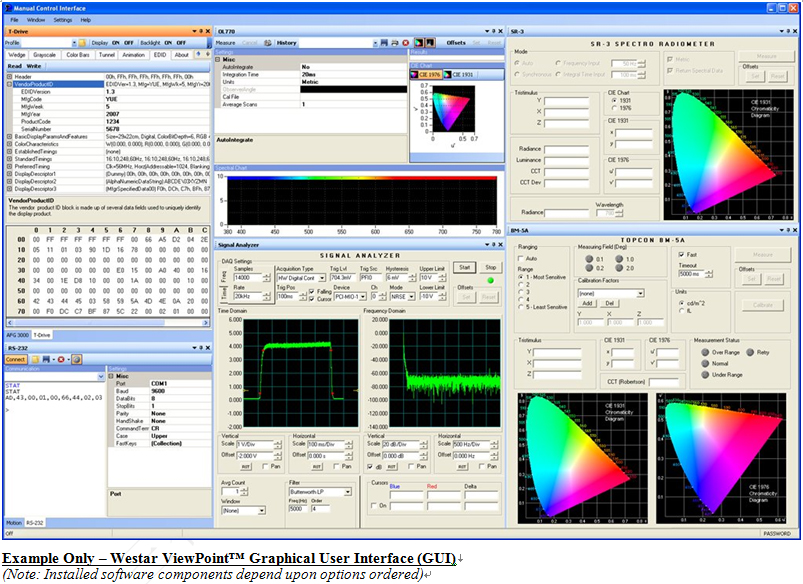The image size is (803, 584).
Task: Close the Signal Analyzer panel
Action: [x=500, y=245]
